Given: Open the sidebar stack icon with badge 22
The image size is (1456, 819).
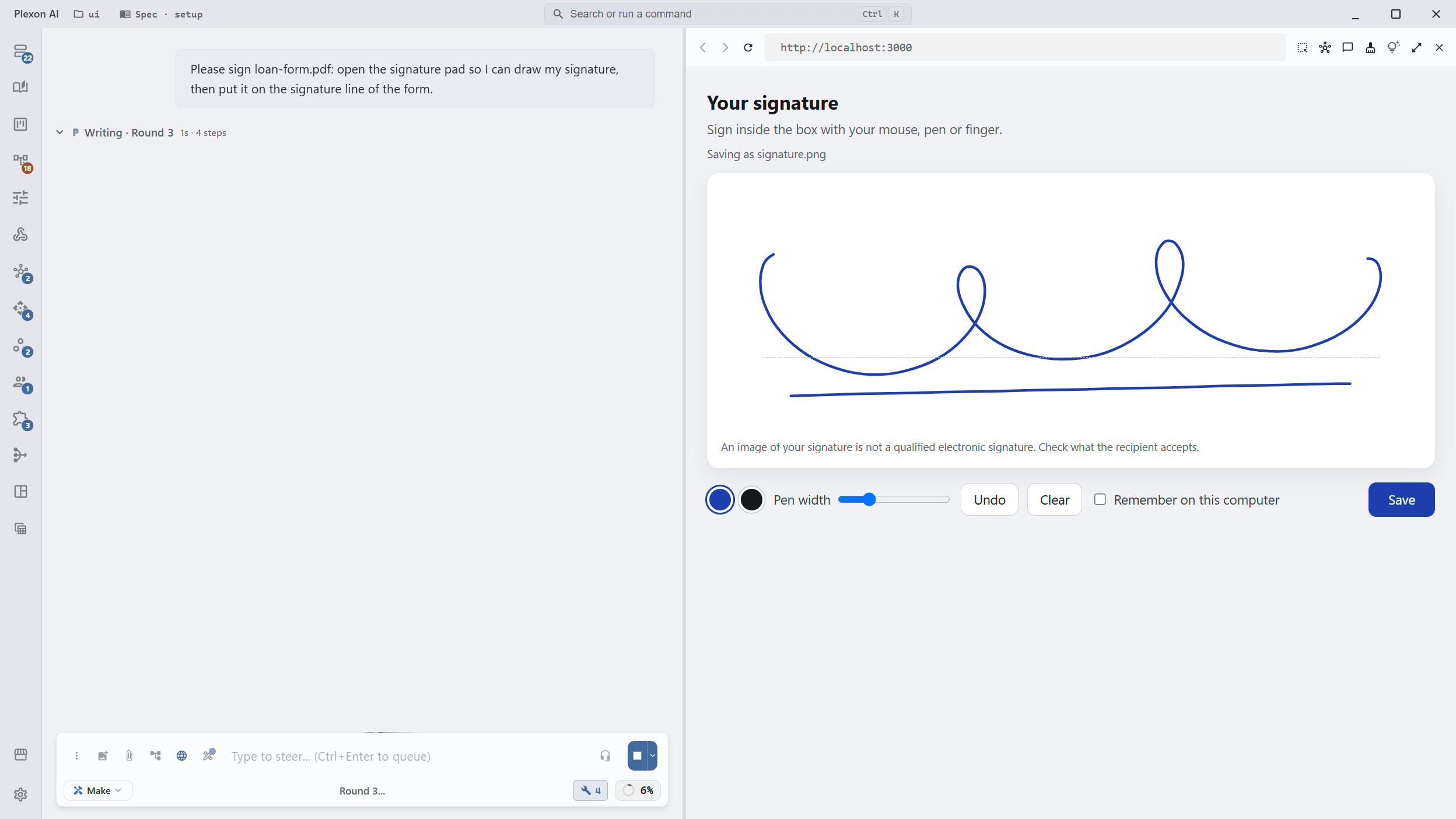Looking at the screenshot, I should point(21,52).
